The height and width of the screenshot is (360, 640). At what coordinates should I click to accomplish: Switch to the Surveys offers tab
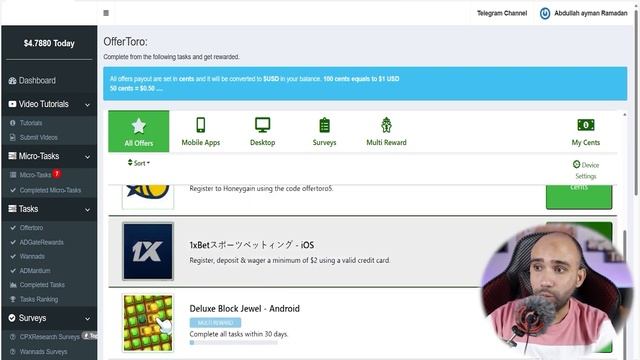point(324,131)
